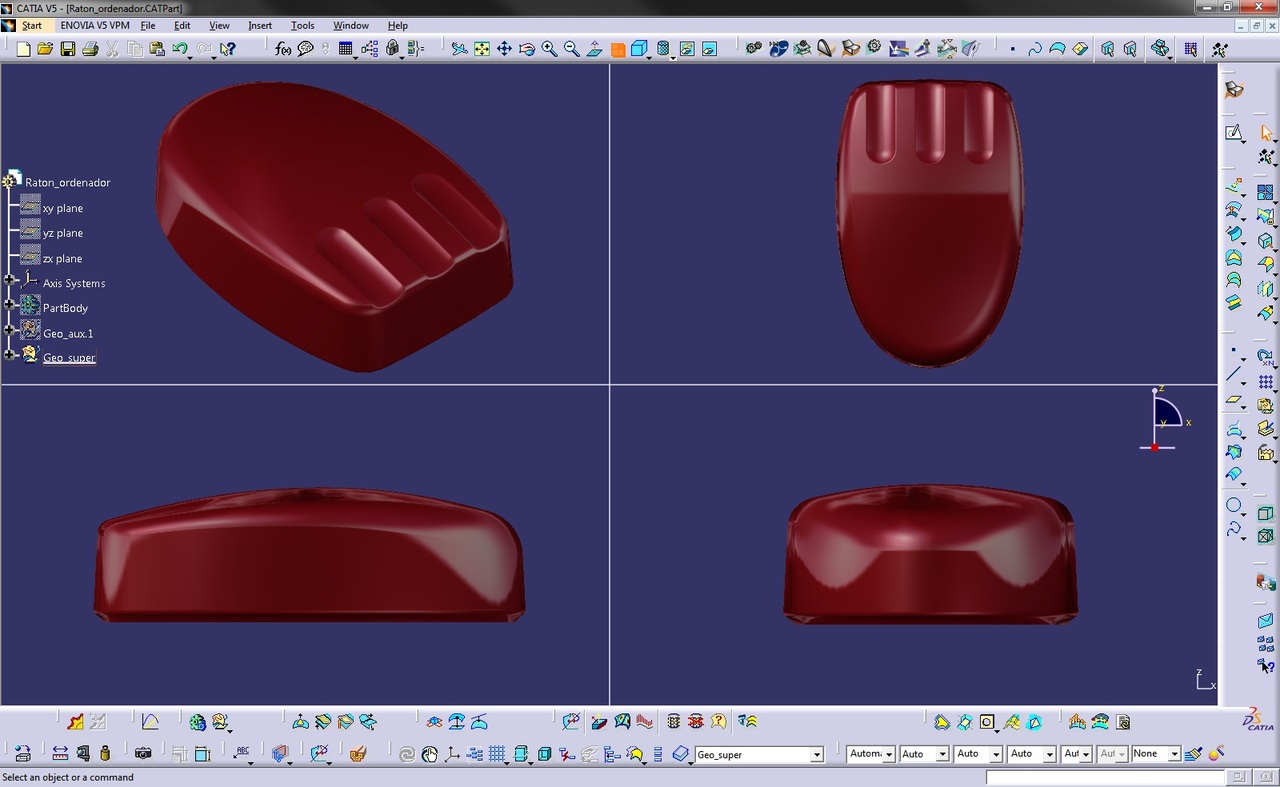Image resolution: width=1280 pixels, height=787 pixels.
Task: Expand the Geo_super tree node
Action: tap(9, 354)
